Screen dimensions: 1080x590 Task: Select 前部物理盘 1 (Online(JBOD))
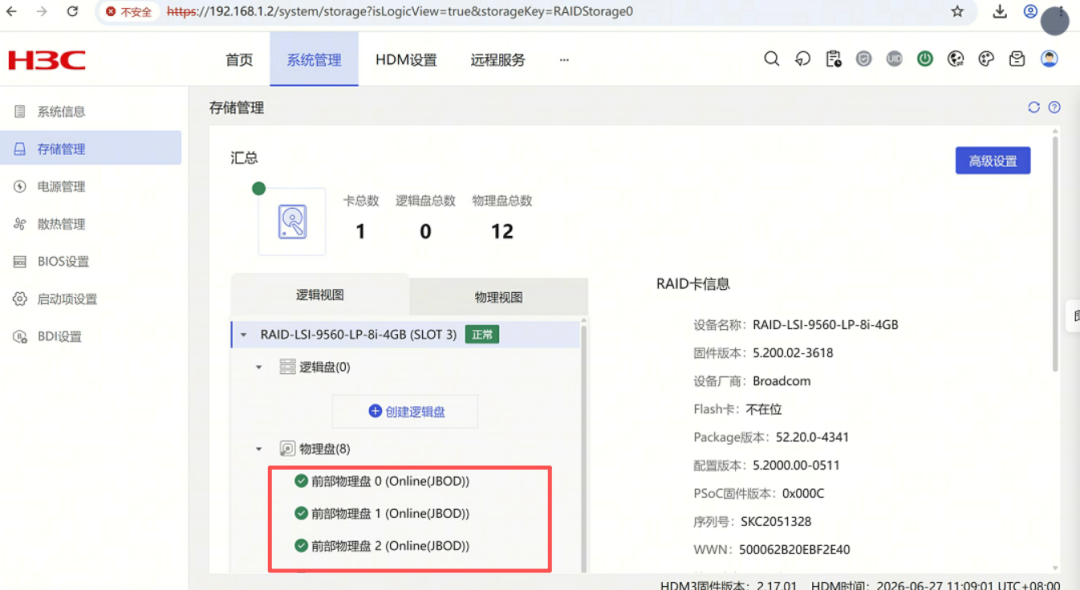click(x=390, y=513)
